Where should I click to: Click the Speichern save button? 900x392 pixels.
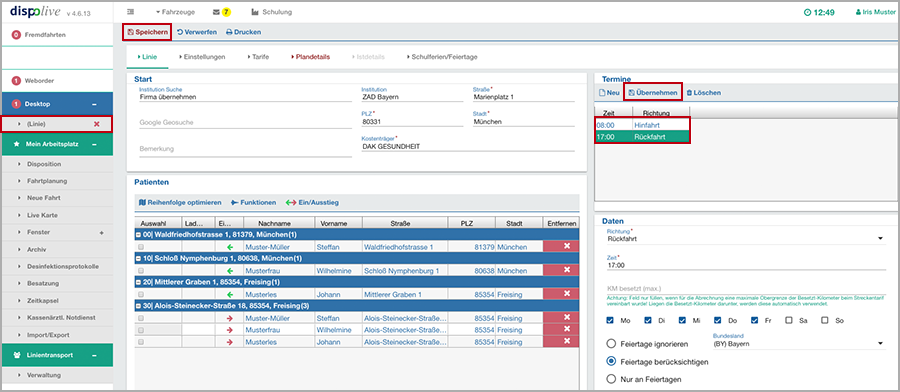click(x=148, y=32)
